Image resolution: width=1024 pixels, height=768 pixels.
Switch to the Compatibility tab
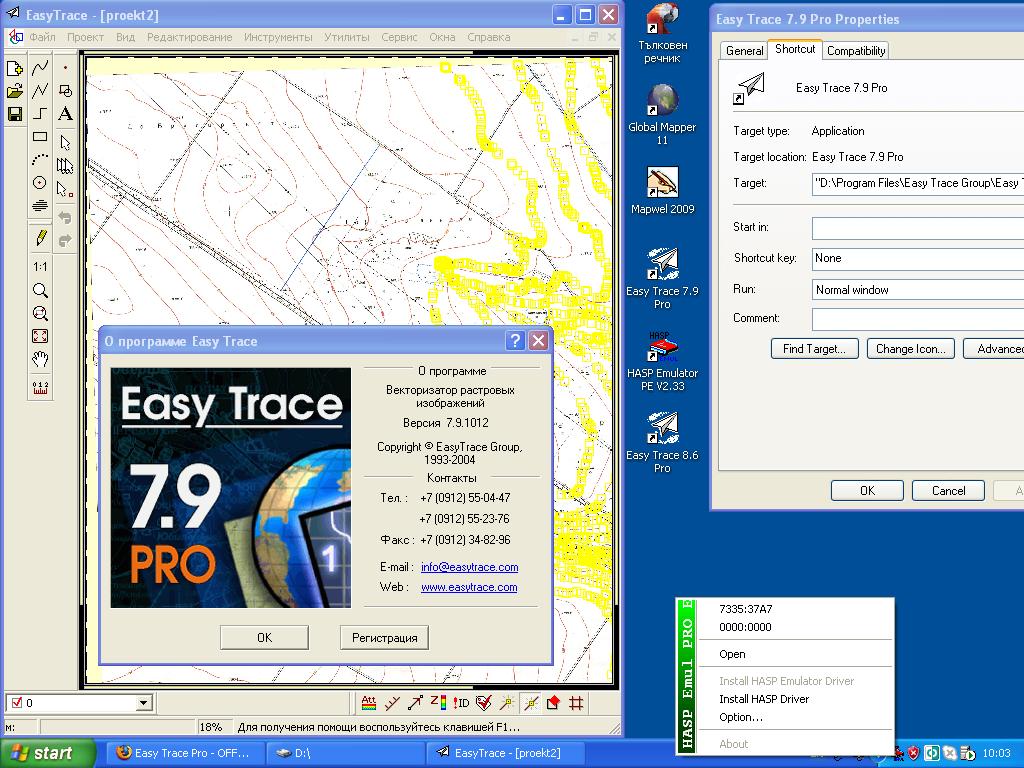tap(856, 51)
